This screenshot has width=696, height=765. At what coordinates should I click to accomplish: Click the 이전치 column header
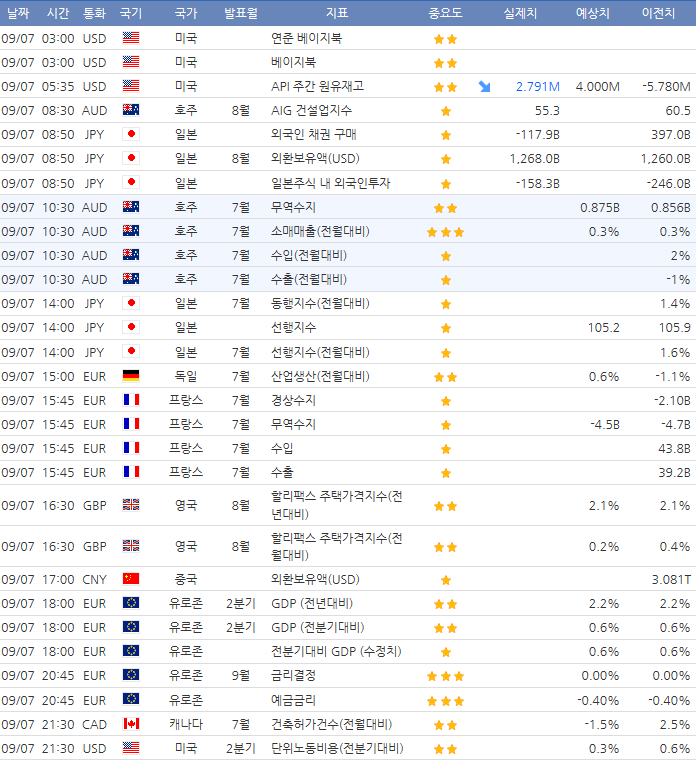coord(659,13)
